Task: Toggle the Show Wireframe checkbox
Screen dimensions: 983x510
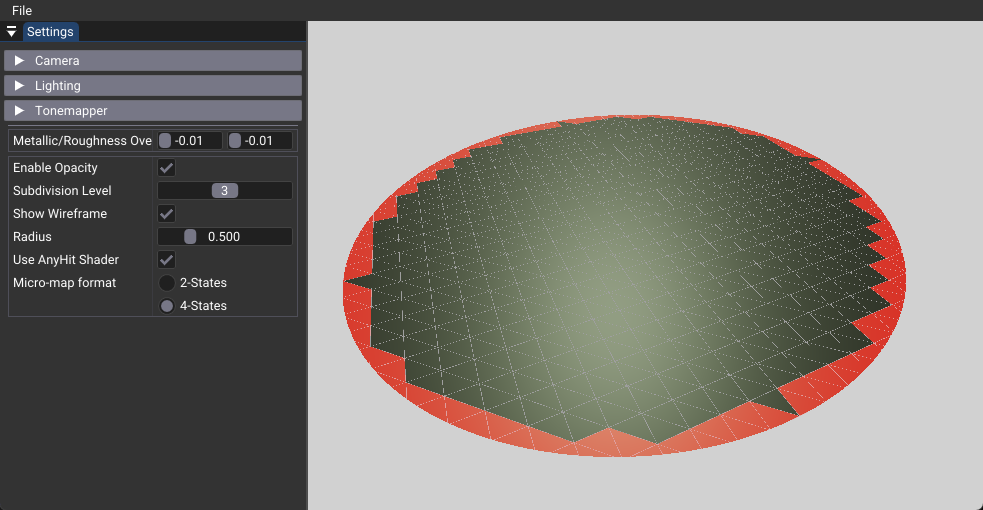Action: tap(166, 214)
